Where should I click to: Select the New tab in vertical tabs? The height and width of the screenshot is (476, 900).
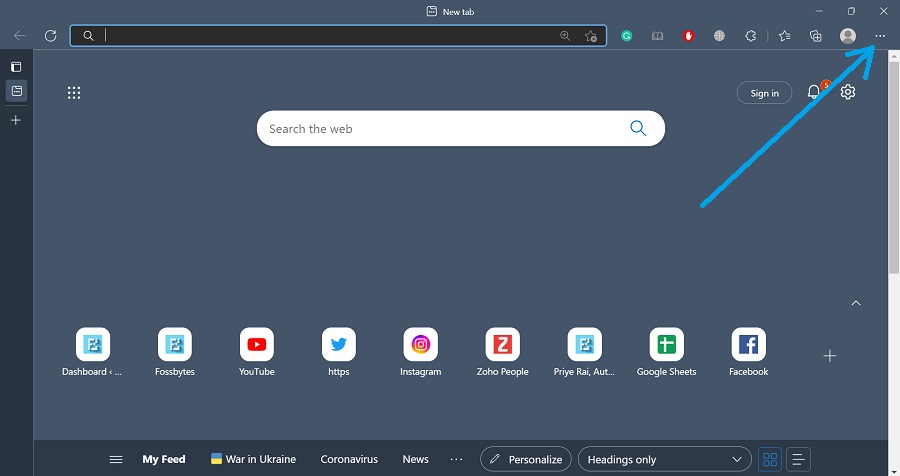click(17, 91)
